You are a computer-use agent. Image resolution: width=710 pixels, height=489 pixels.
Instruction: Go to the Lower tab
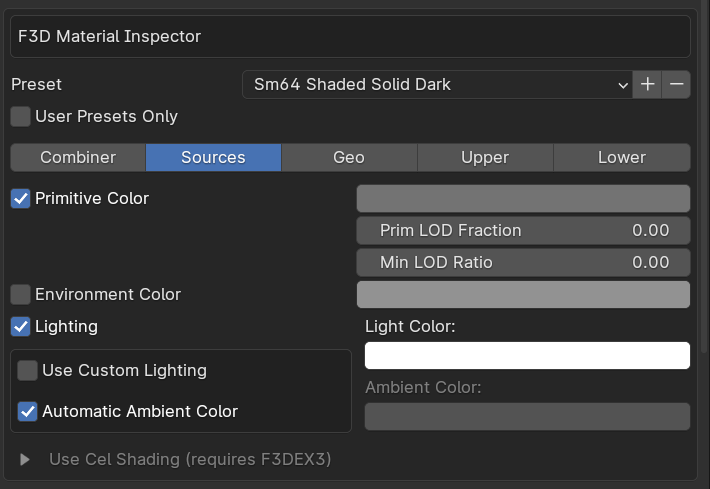622,157
